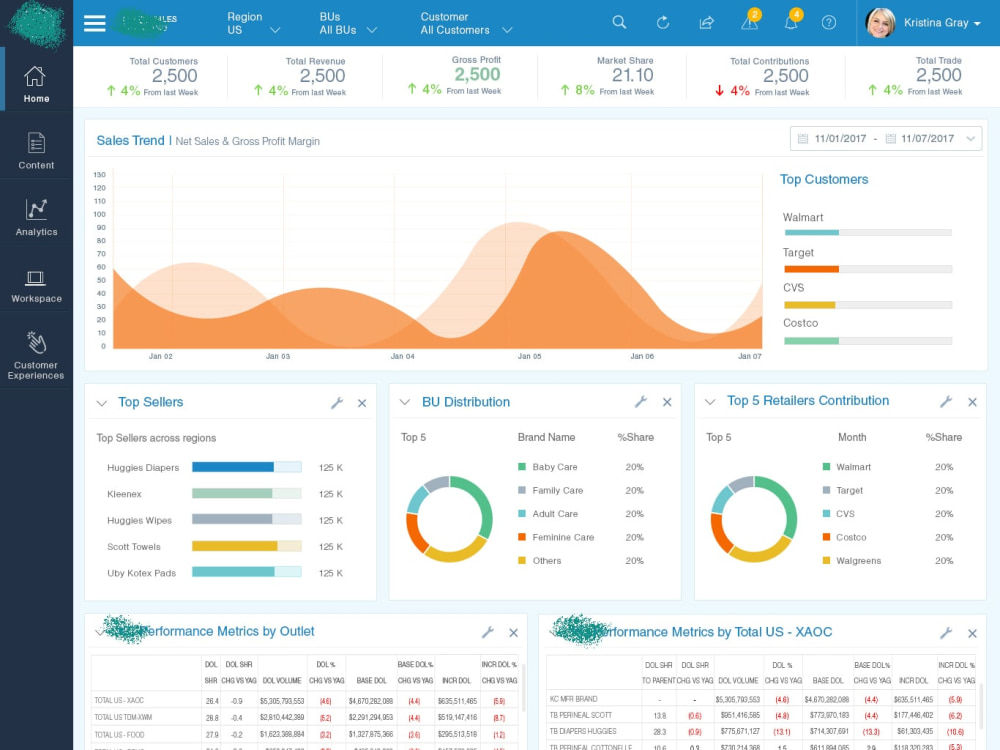1000x750 pixels.
Task: Open Analytics in the sidebar
Action: [36, 218]
